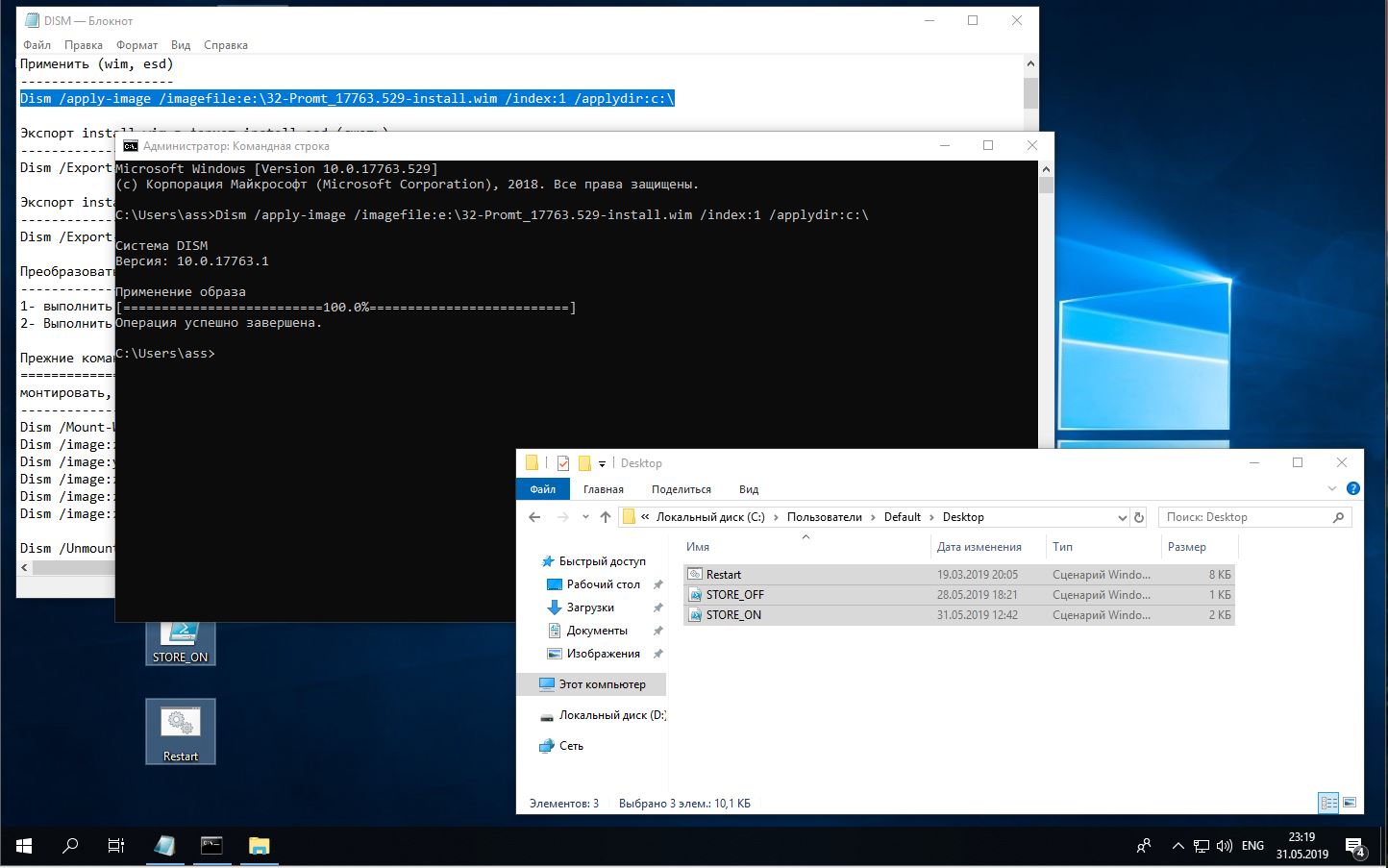Viewport: 1388px width, 868px height.
Task: Open the address bar history dropdown
Action: 1122,517
